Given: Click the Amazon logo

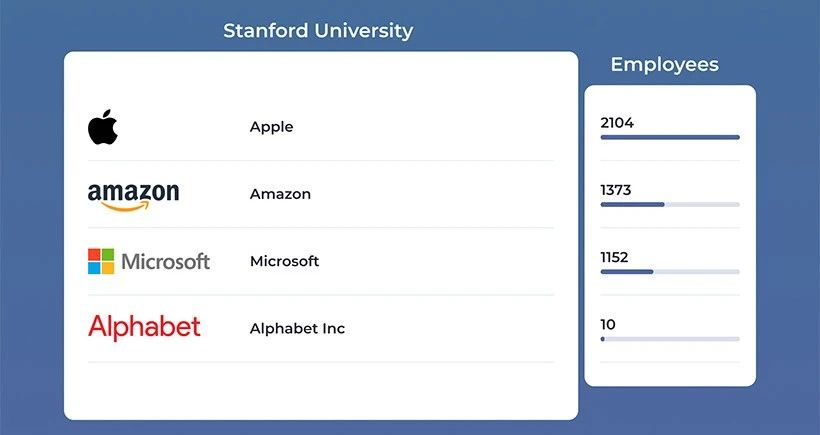Looking at the screenshot, I should click(133, 195).
